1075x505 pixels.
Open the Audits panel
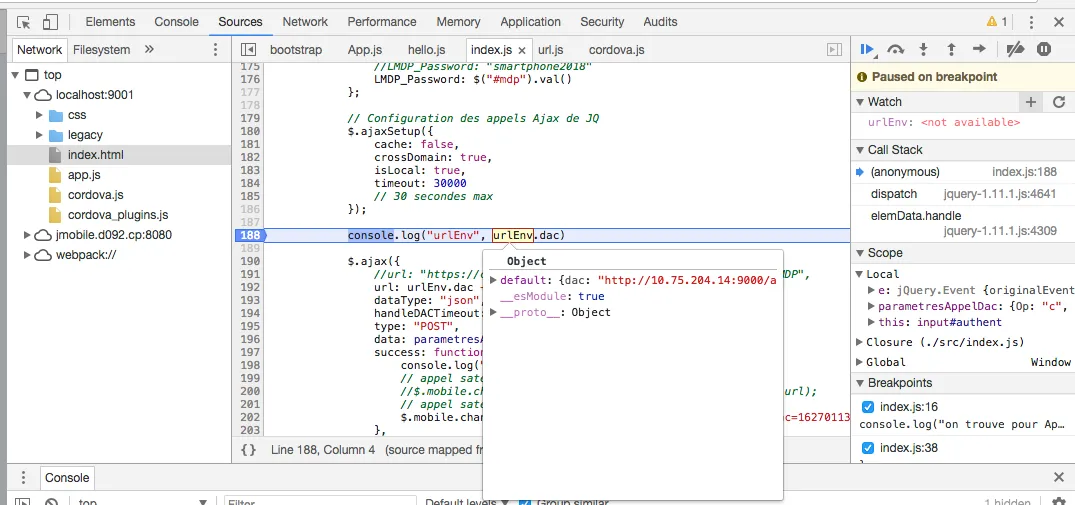coord(660,22)
